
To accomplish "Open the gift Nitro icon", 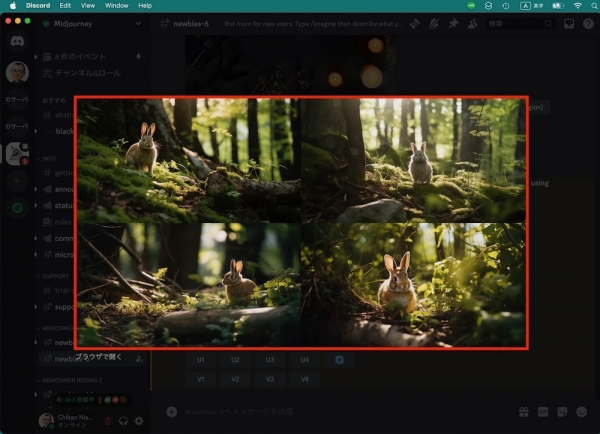I will click(x=524, y=412).
